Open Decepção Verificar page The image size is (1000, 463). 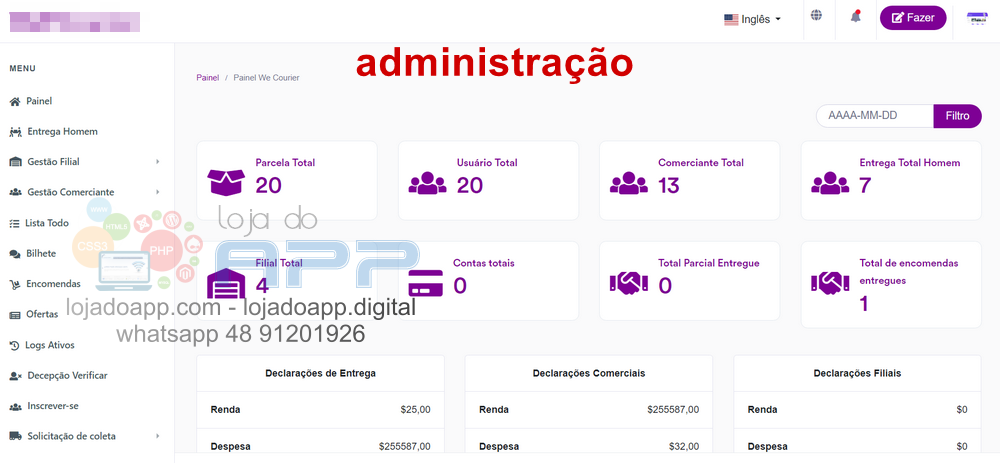tap(67, 376)
